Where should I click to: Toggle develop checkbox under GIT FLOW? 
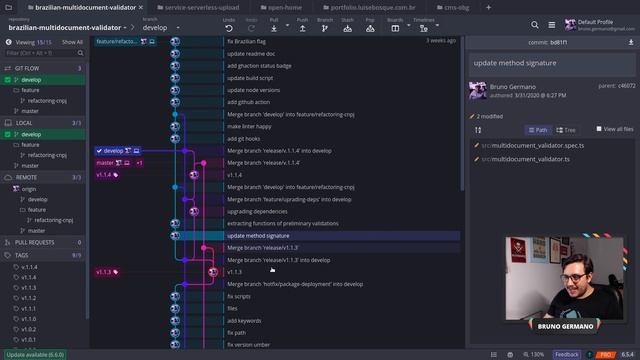pos(7,80)
